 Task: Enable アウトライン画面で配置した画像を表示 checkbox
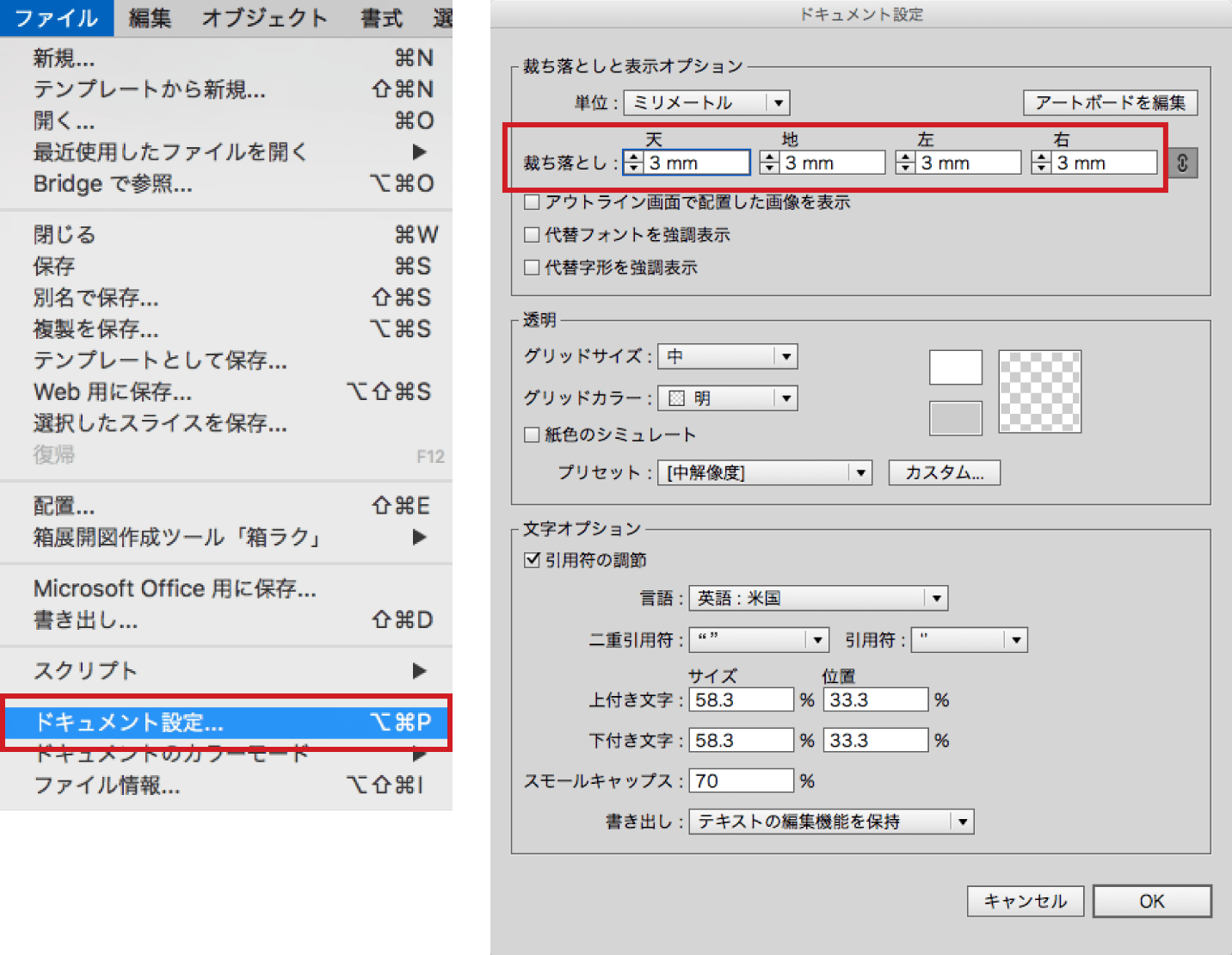[x=532, y=202]
